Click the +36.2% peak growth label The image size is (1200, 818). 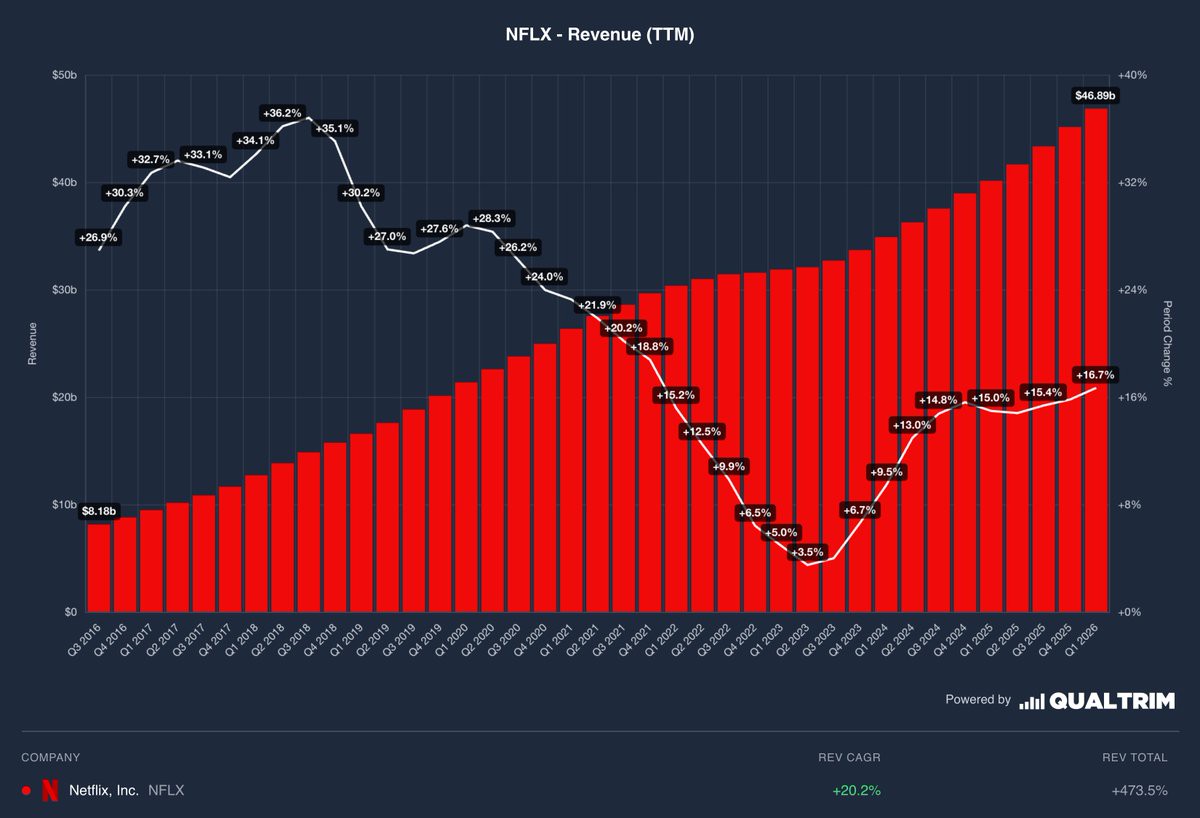pos(281,113)
